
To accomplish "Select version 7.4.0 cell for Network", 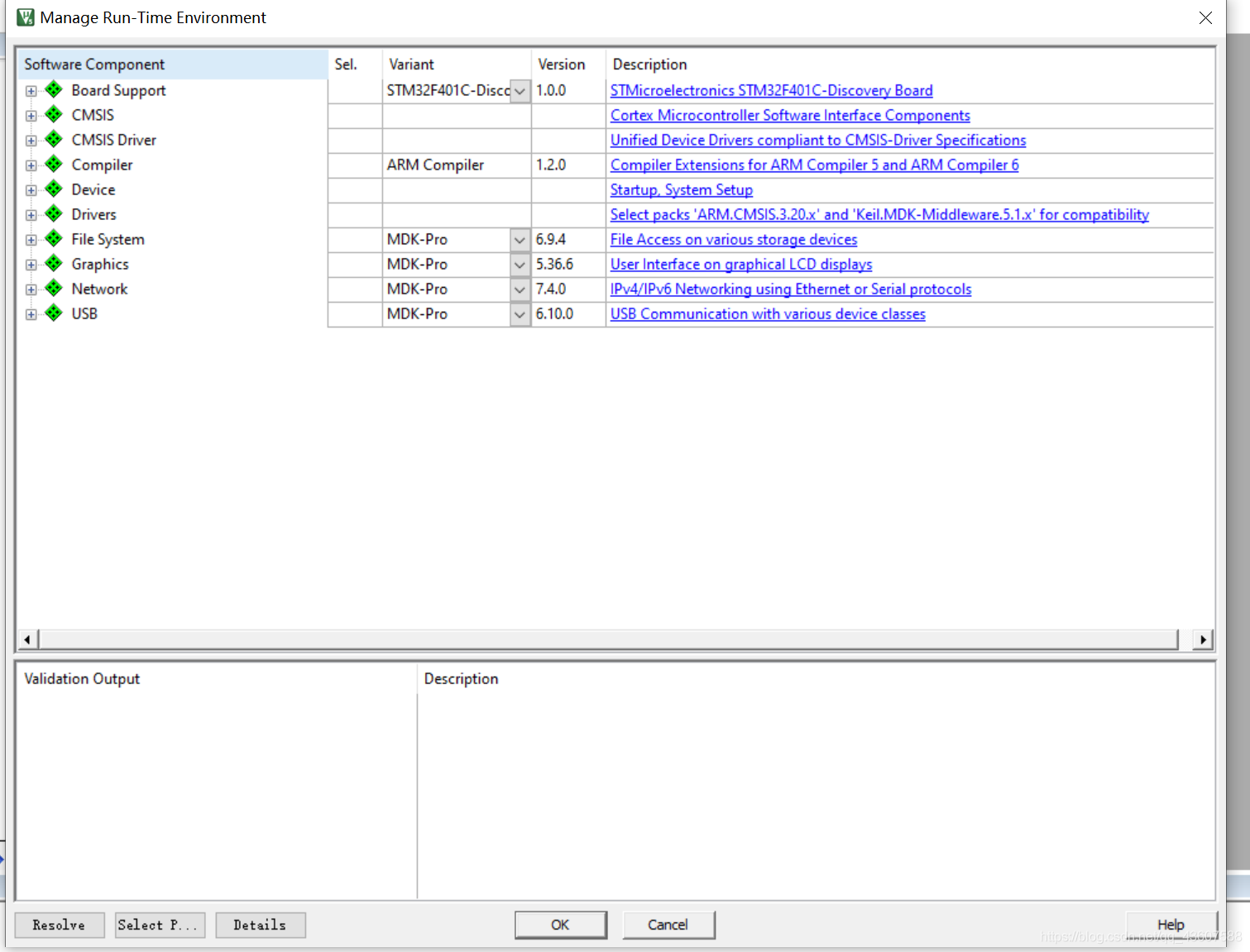I will [x=568, y=289].
